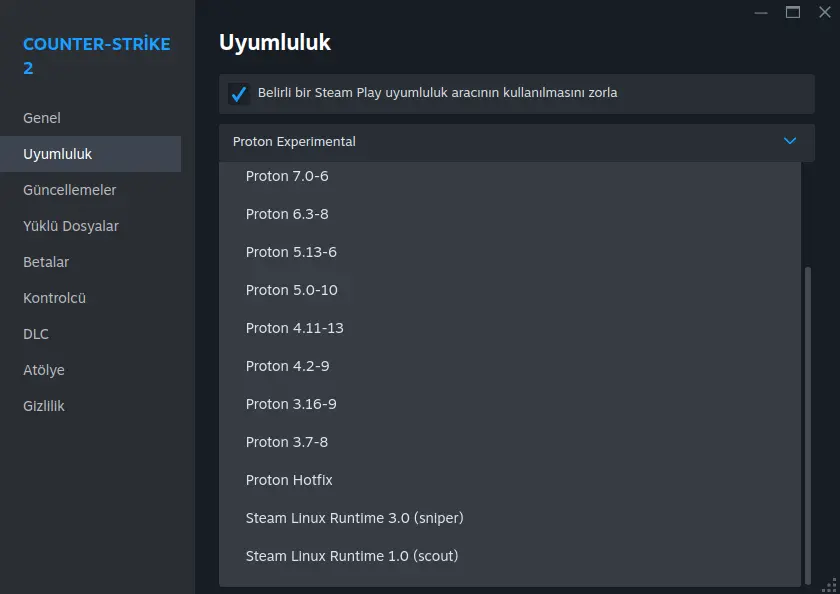The height and width of the screenshot is (594, 840).
Task: Select Proton 3.7-8 entry
Action: [x=509, y=442]
